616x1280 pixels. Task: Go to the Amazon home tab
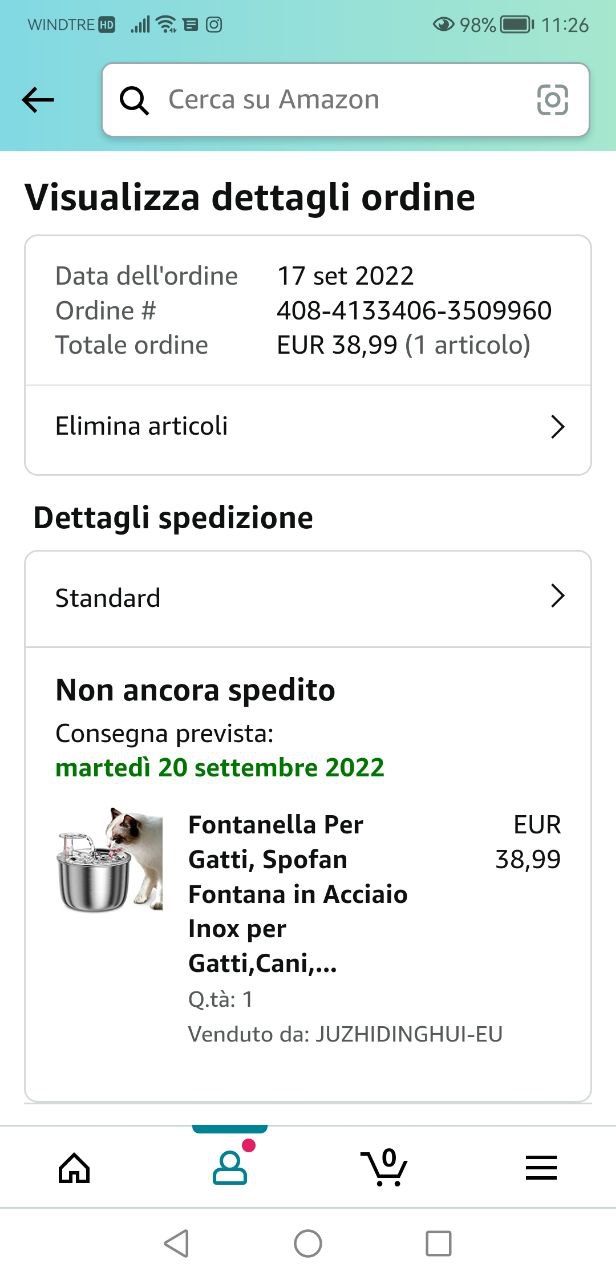[x=74, y=1167]
